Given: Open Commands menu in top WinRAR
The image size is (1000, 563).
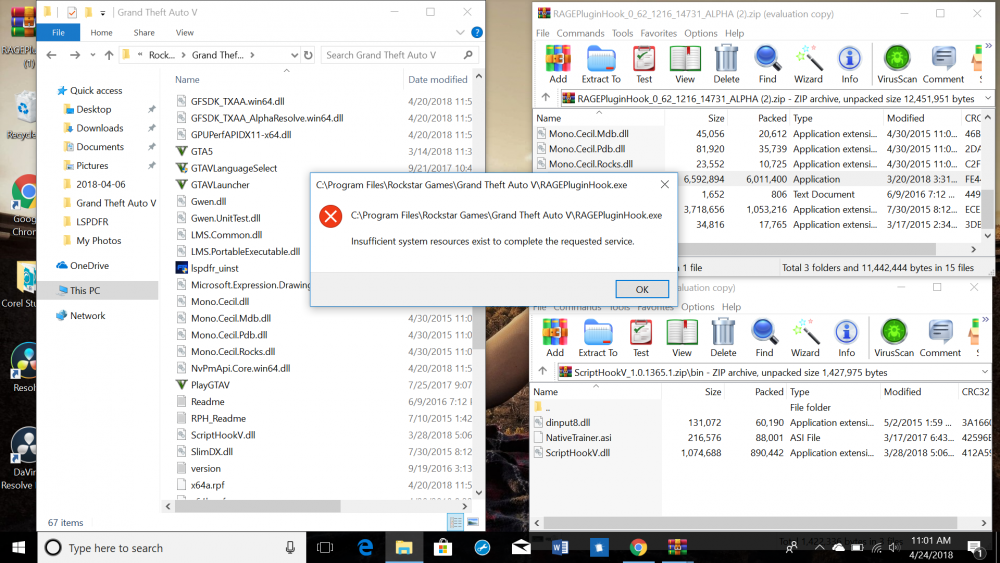Looking at the screenshot, I should point(580,33).
